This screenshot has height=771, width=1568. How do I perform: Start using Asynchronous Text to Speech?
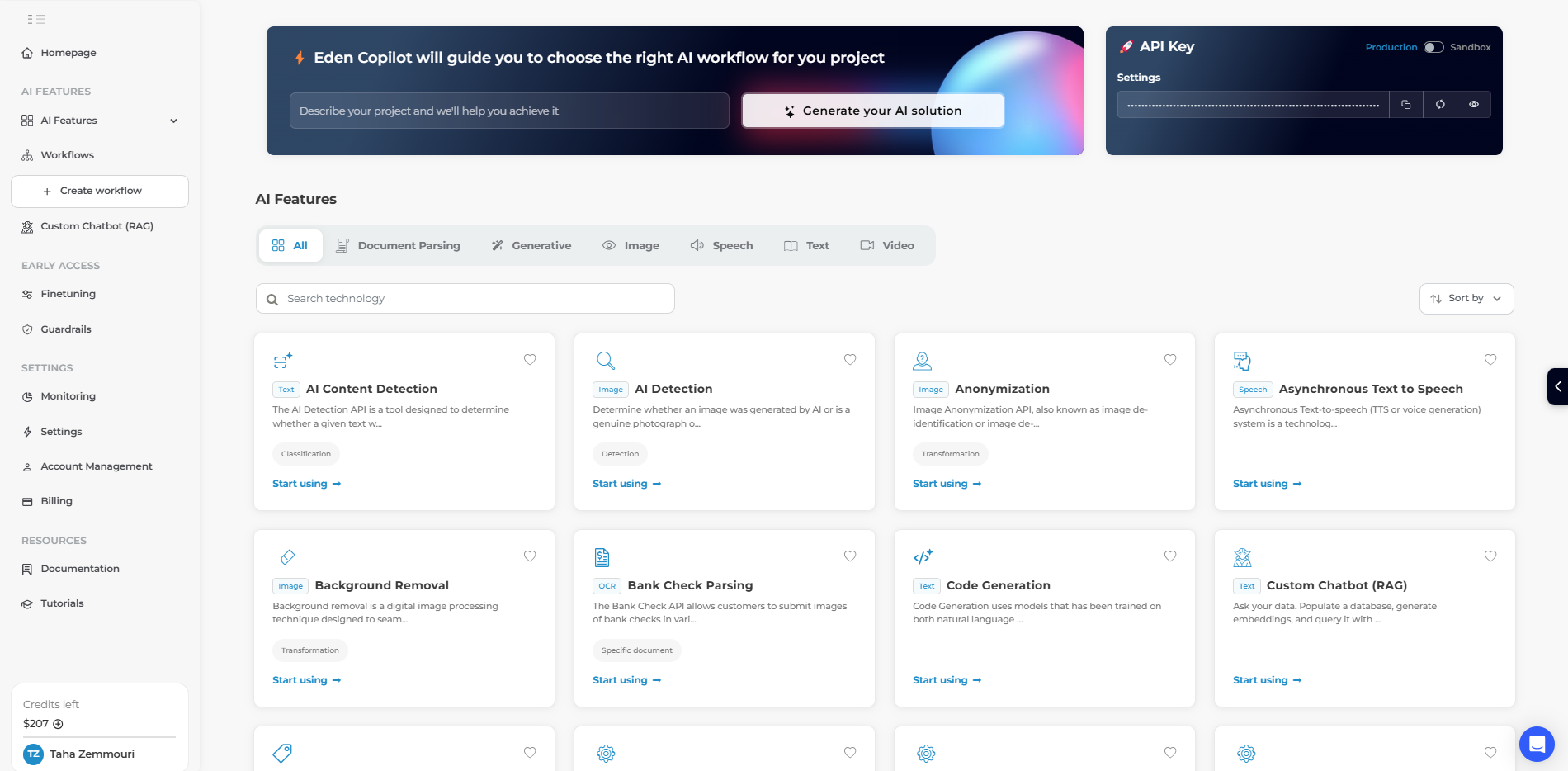[1268, 484]
